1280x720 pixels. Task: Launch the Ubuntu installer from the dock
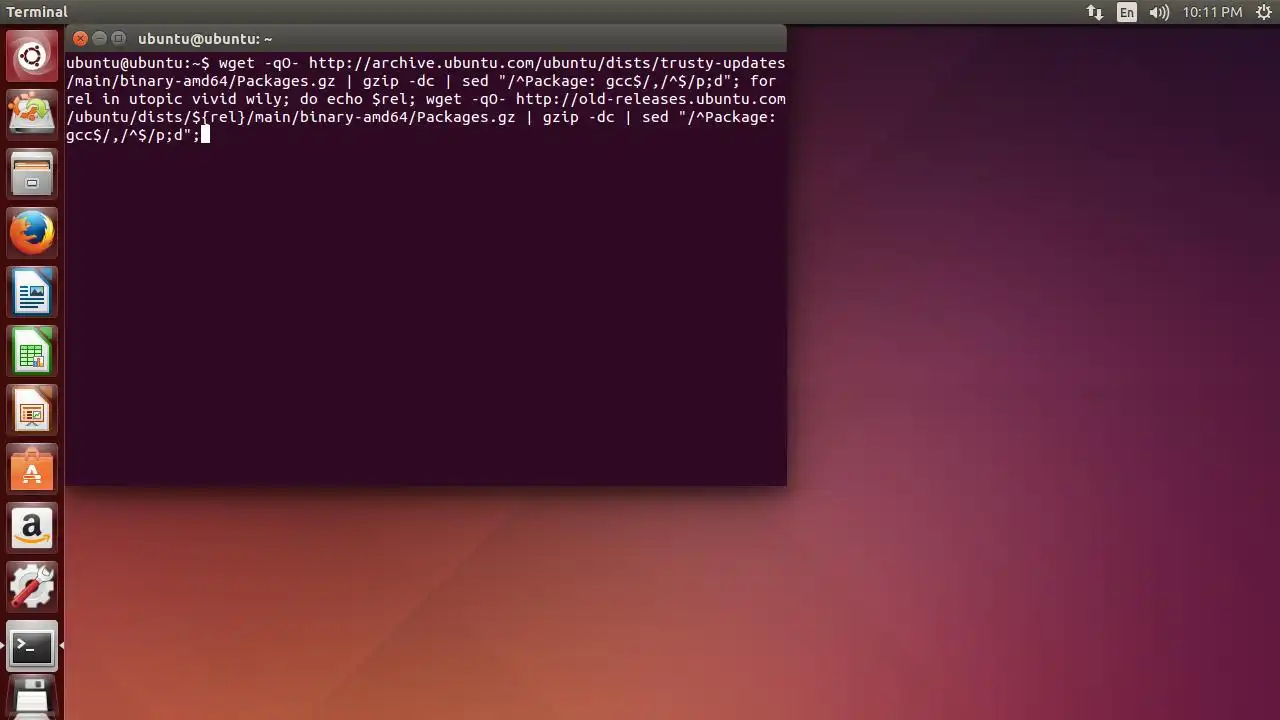32,113
